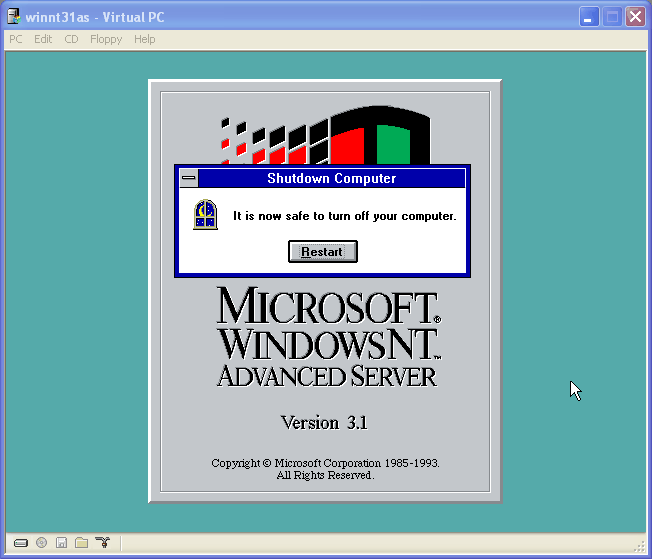Click the shared folder status icon
652x559 pixels.
tap(82, 542)
